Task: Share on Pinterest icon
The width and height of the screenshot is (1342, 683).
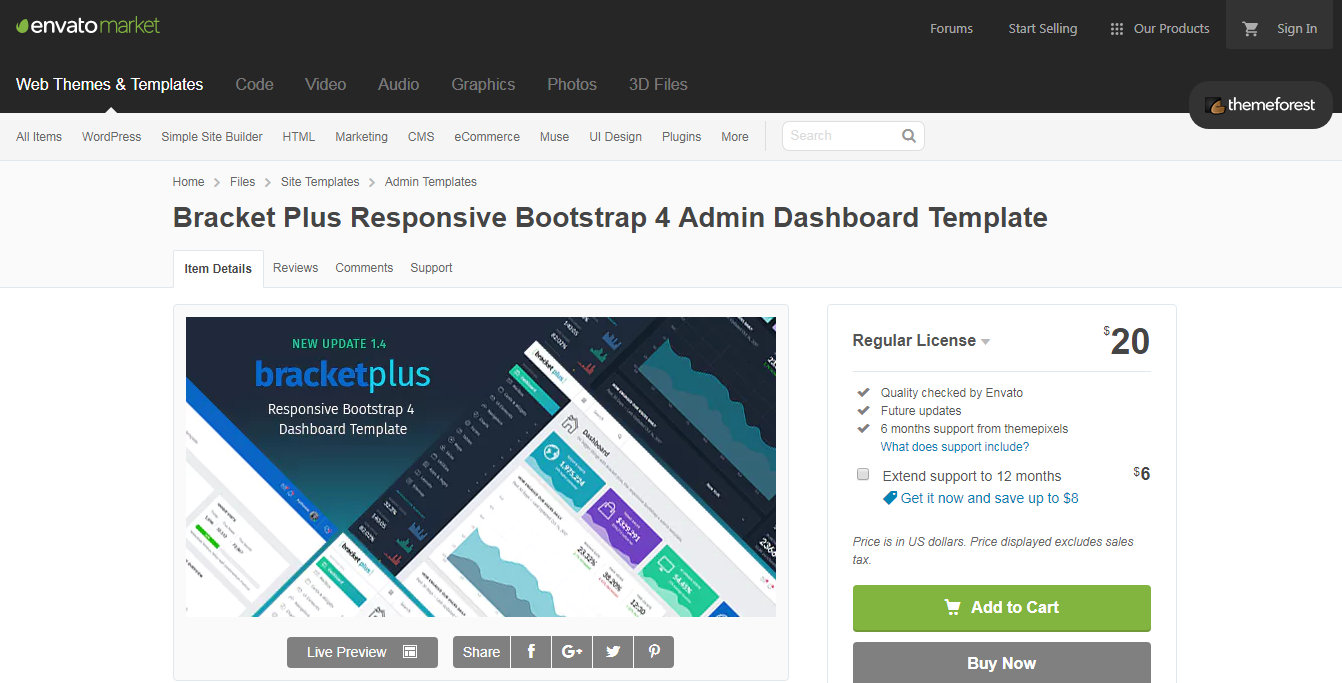Action: coord(654,652)
